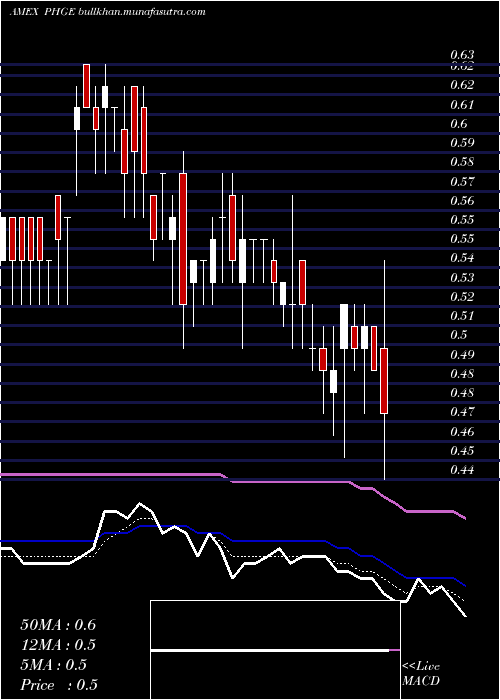The image size is (500, 700).
Task: Click the 0.49 price axis label
Action: pyautogui.click(x=462, y=354)
